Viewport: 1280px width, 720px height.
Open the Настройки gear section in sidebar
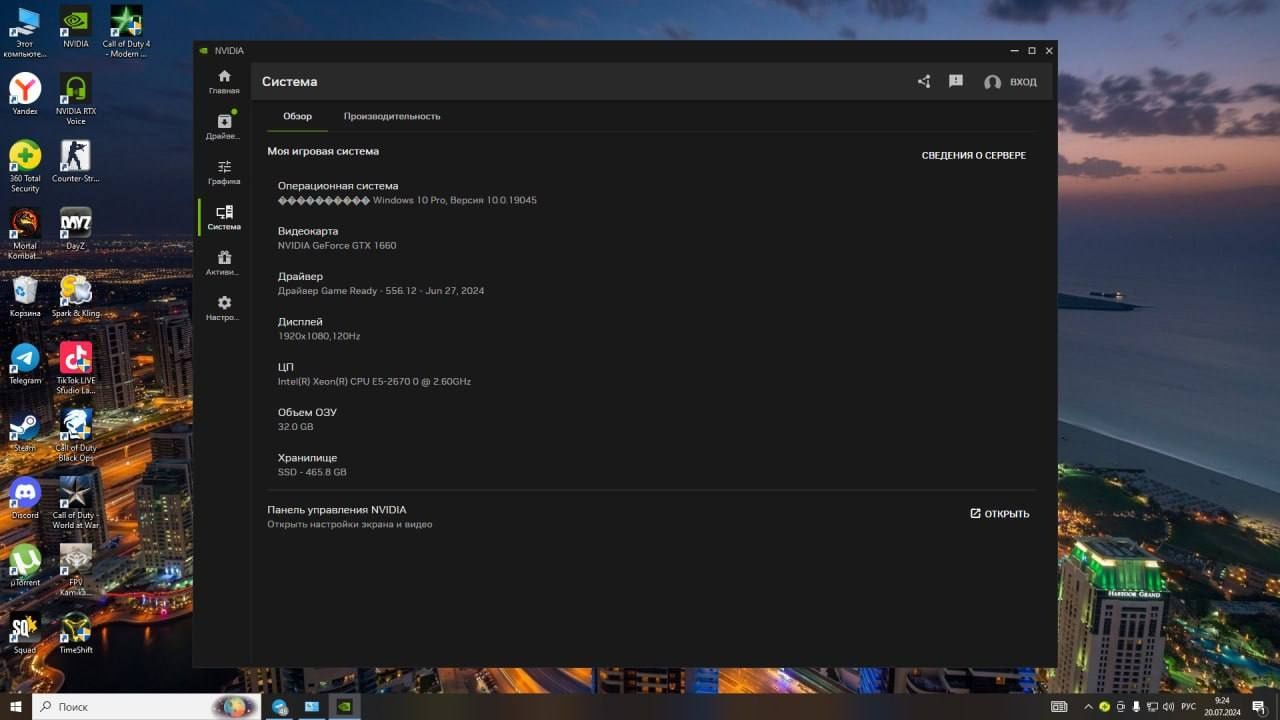pos(224,308)
